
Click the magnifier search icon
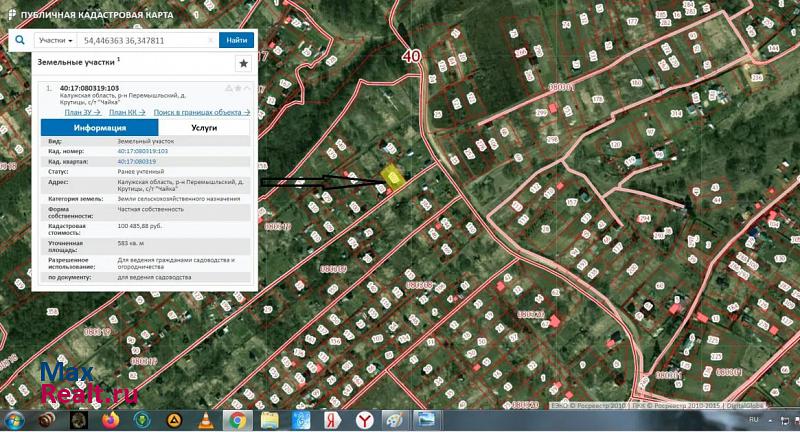[x=20, y=40]
